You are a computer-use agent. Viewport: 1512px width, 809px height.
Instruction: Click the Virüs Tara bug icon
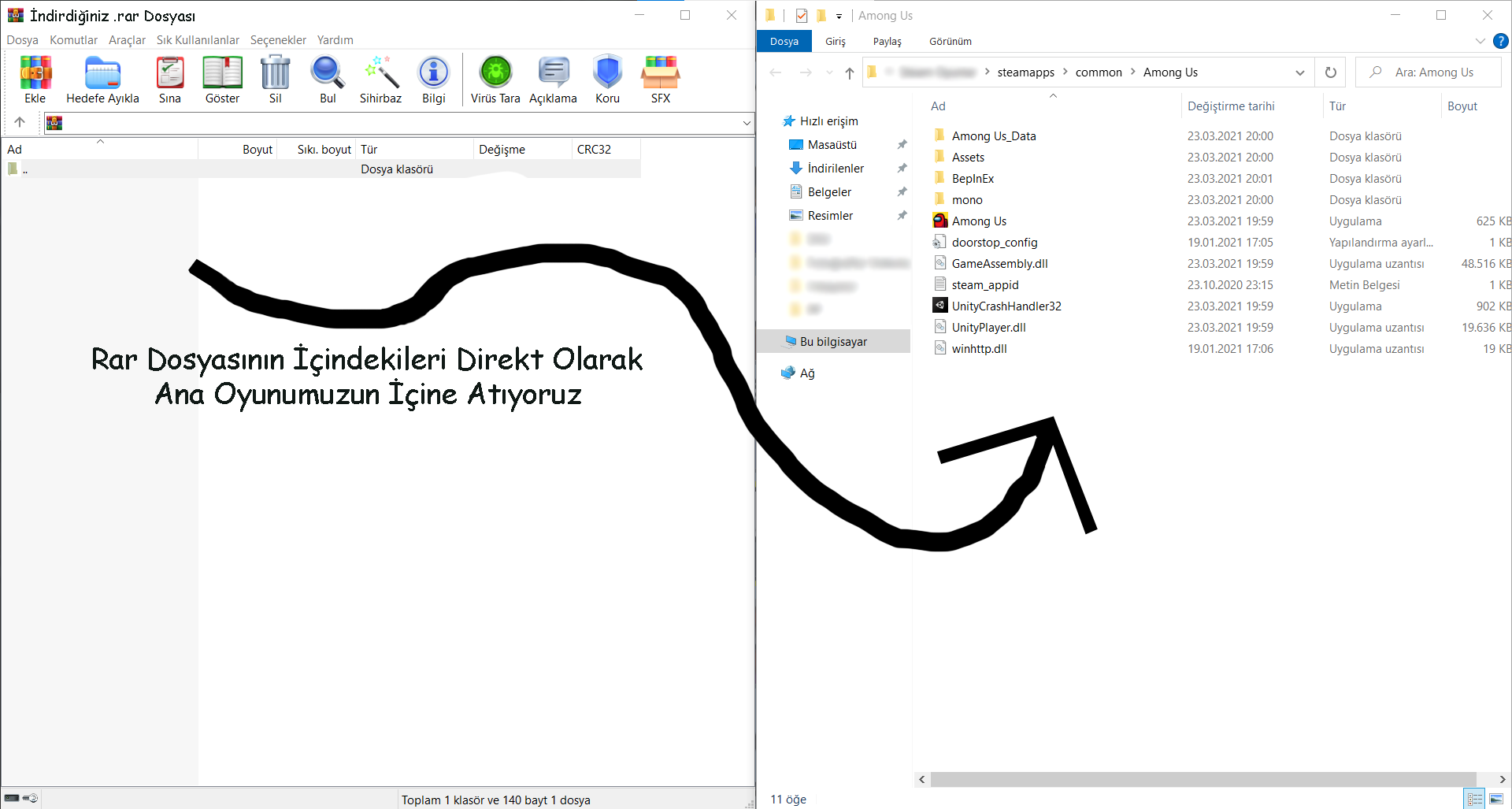click(x=496, y=72)
